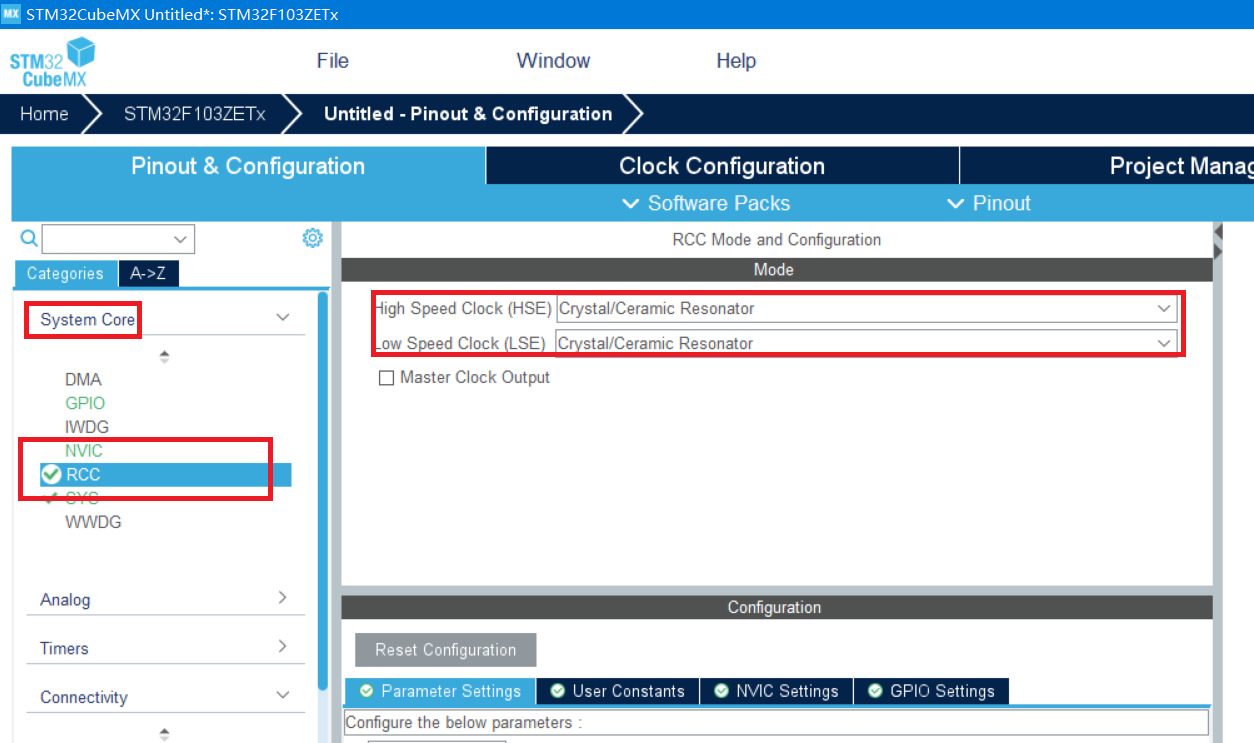Open the Parameter Settings tab
Screen dimensions: 1254x743
[x=440, y=691]
